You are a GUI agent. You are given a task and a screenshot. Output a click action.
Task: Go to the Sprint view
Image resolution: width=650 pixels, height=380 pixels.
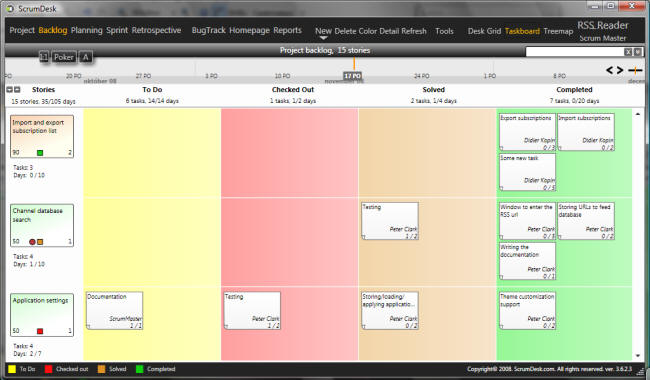(x=117, y=30)
